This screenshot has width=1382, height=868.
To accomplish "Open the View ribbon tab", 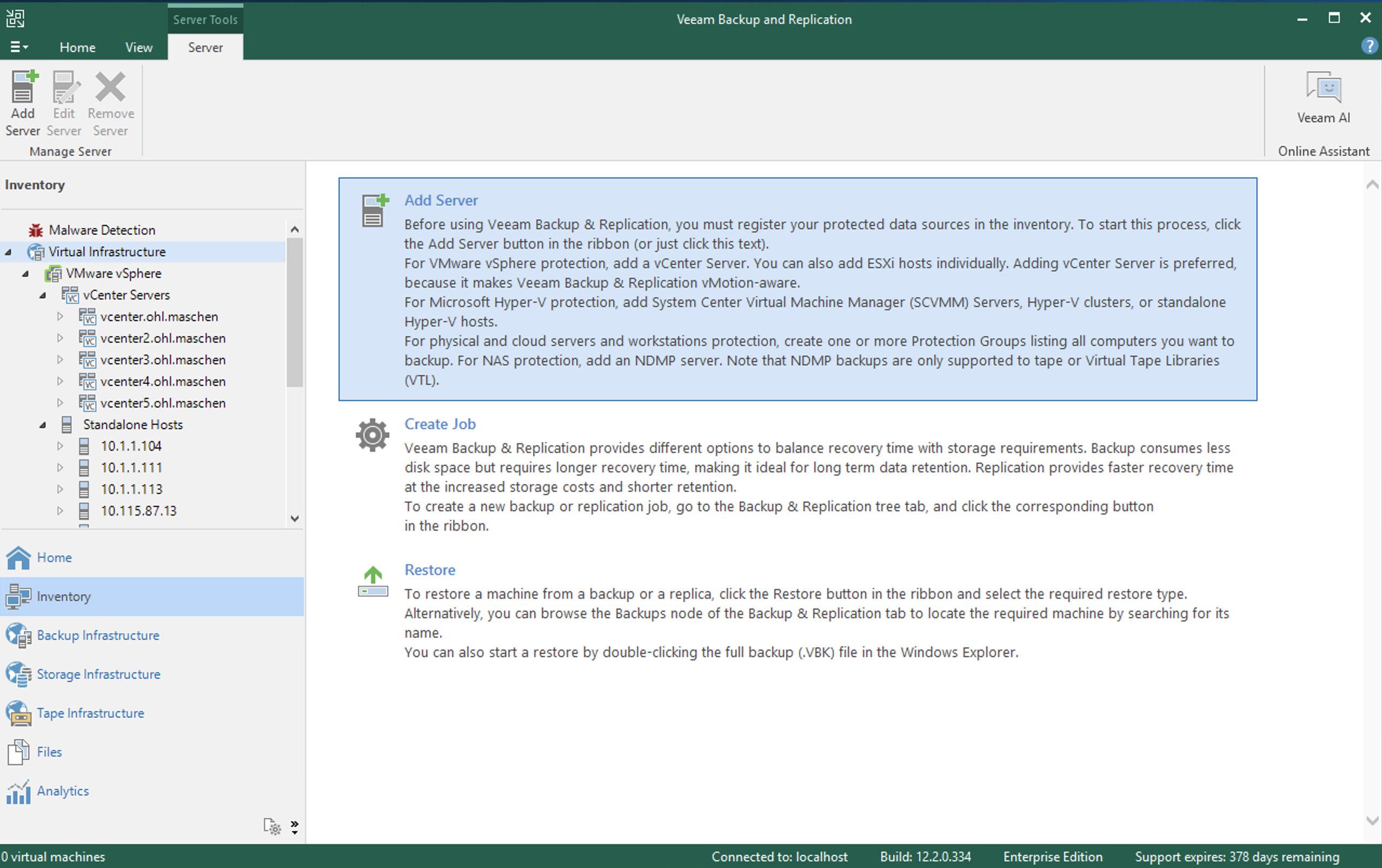I will coord(139,48).
